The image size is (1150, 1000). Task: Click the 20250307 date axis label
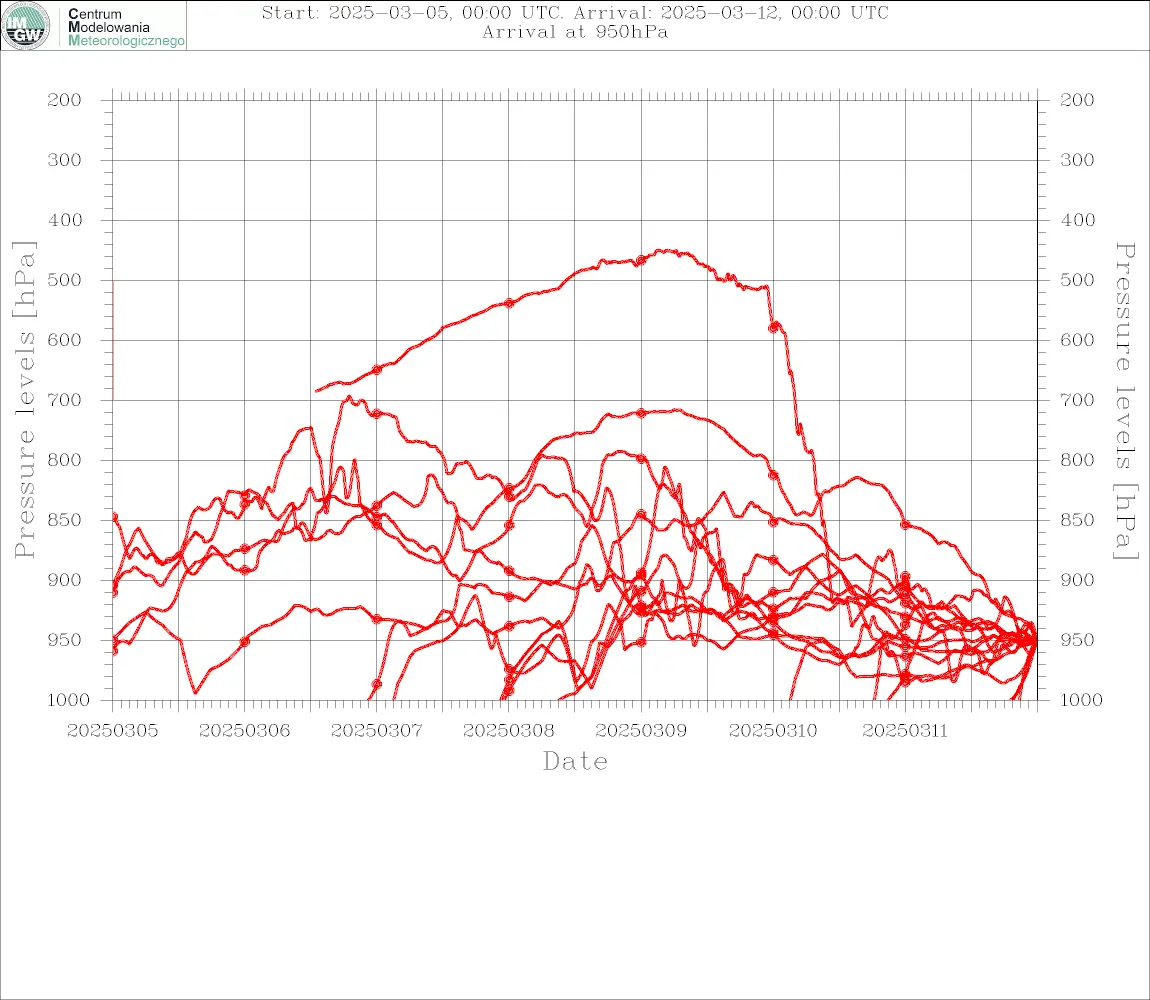(x=377, y=731)
